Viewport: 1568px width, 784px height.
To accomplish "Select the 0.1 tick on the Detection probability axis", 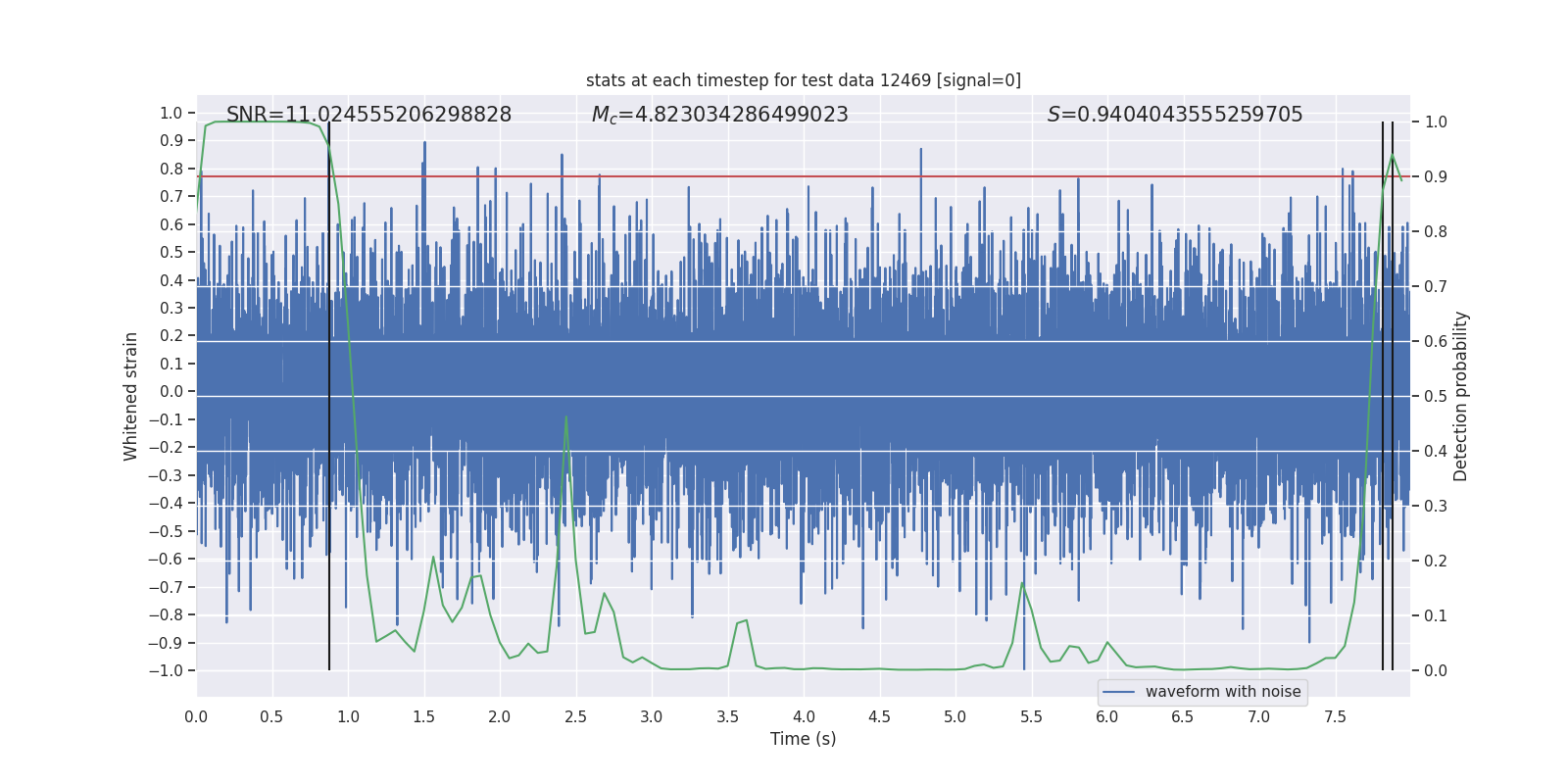I will 1436,616.
